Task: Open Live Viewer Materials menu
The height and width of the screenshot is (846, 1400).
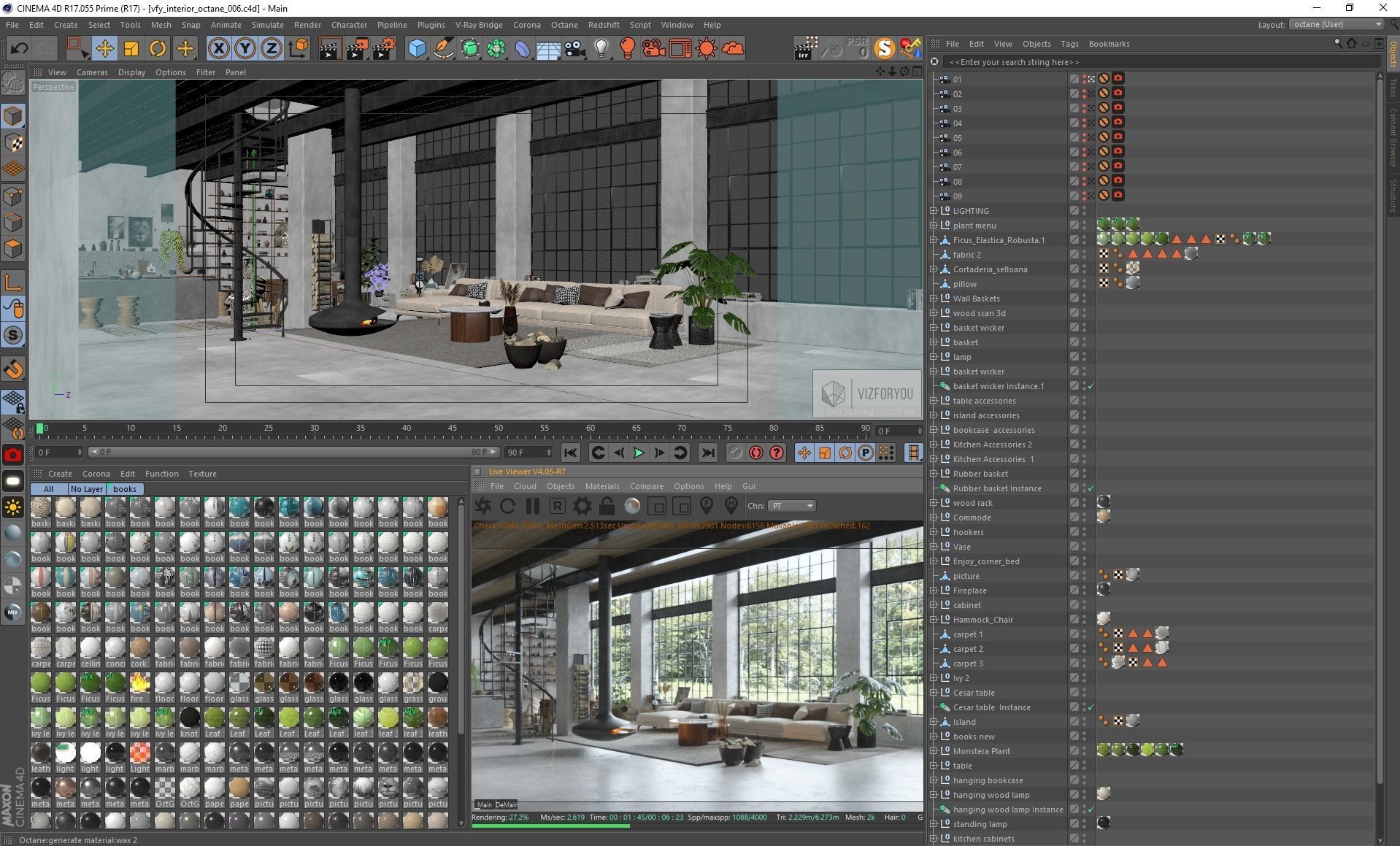Action: 602,486
